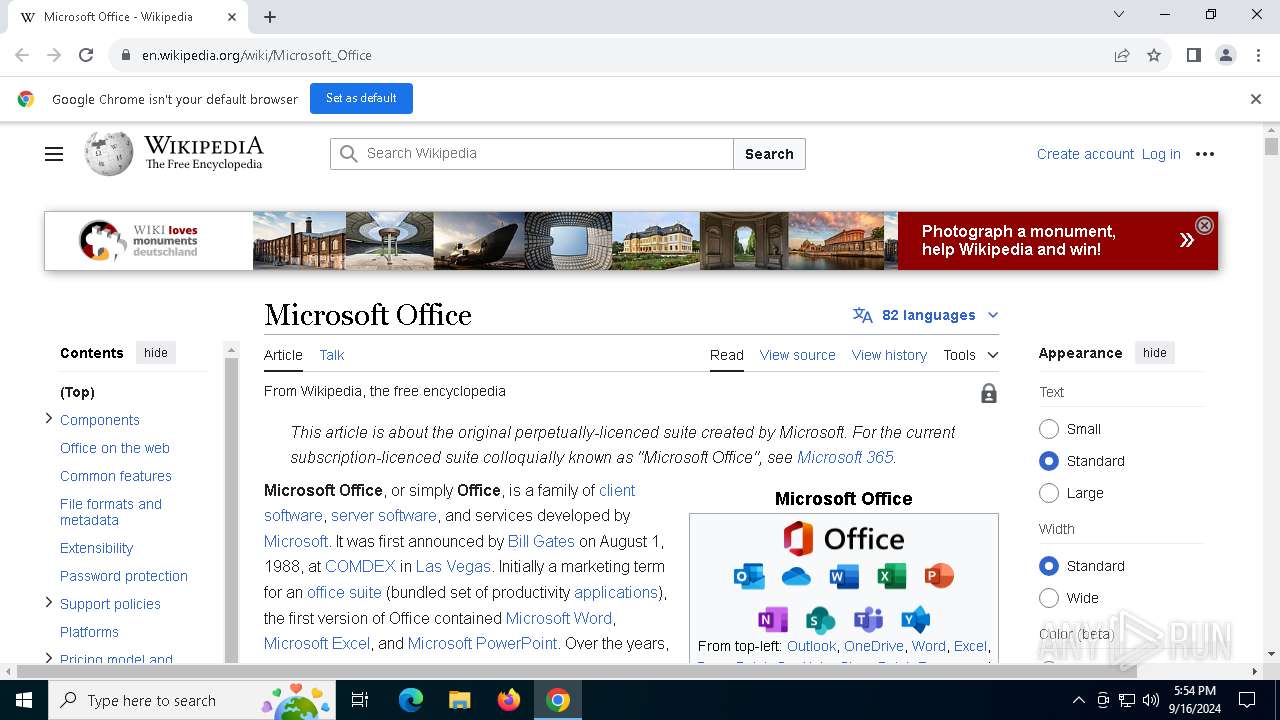The image size is (1280, 720).
Task: Open Task View on taskbar
Action: point(360,700)
